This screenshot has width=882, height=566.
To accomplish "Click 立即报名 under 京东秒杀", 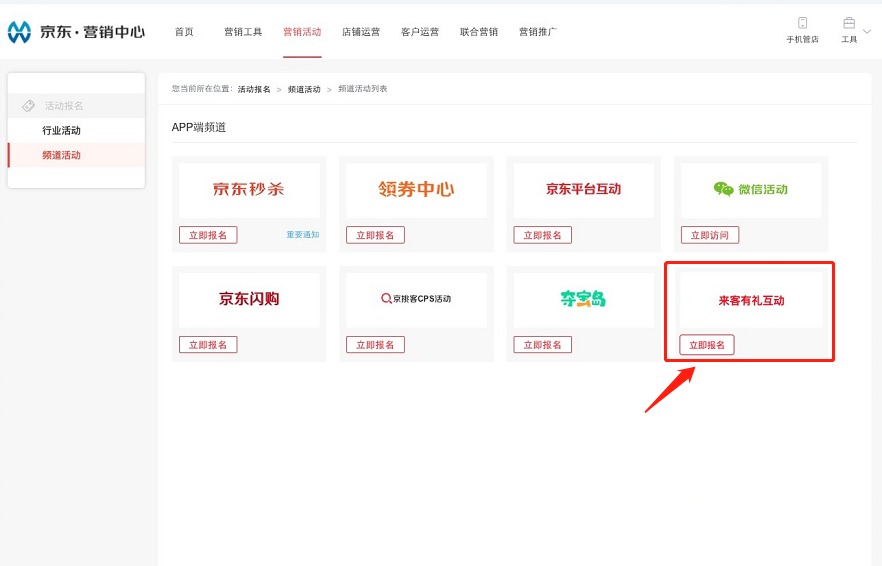I will [208, 235].
